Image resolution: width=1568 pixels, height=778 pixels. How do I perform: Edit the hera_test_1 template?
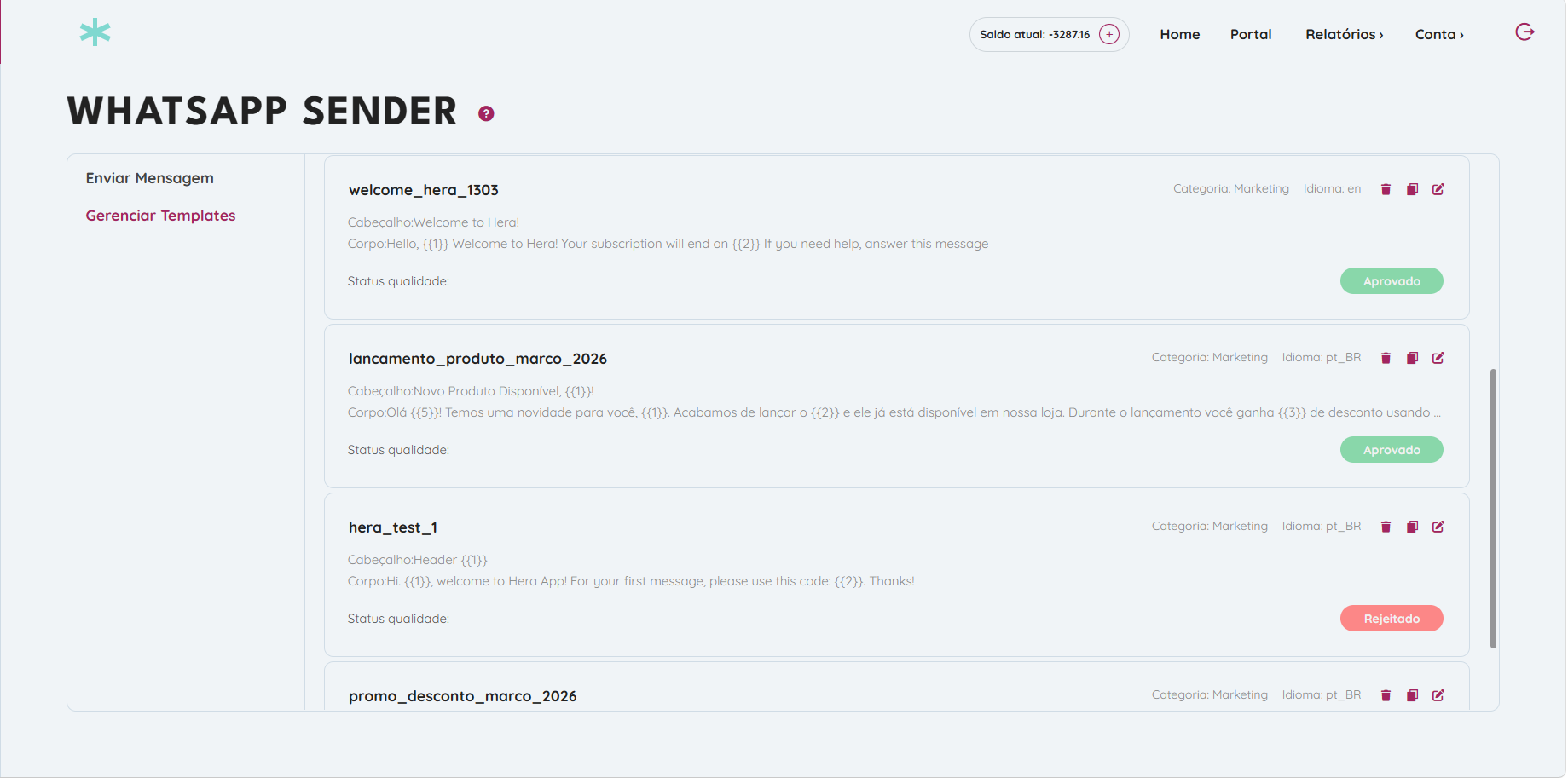(1438, 527)
